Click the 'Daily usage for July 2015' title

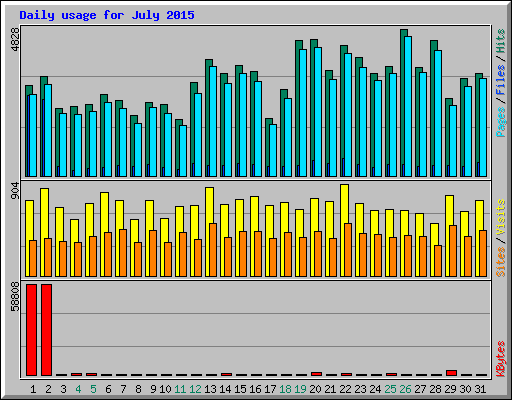(x=107, y=15)
